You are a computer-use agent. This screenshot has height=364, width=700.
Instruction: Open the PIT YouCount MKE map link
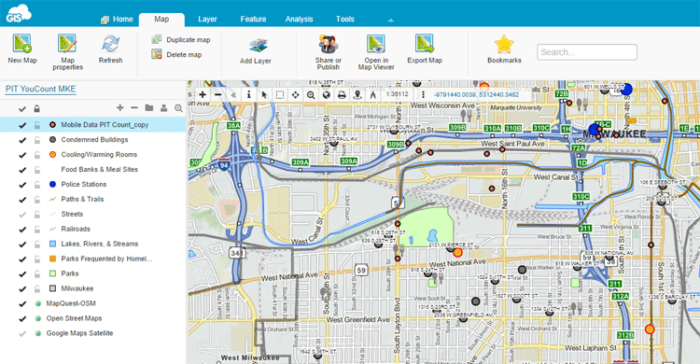(41, 89)
